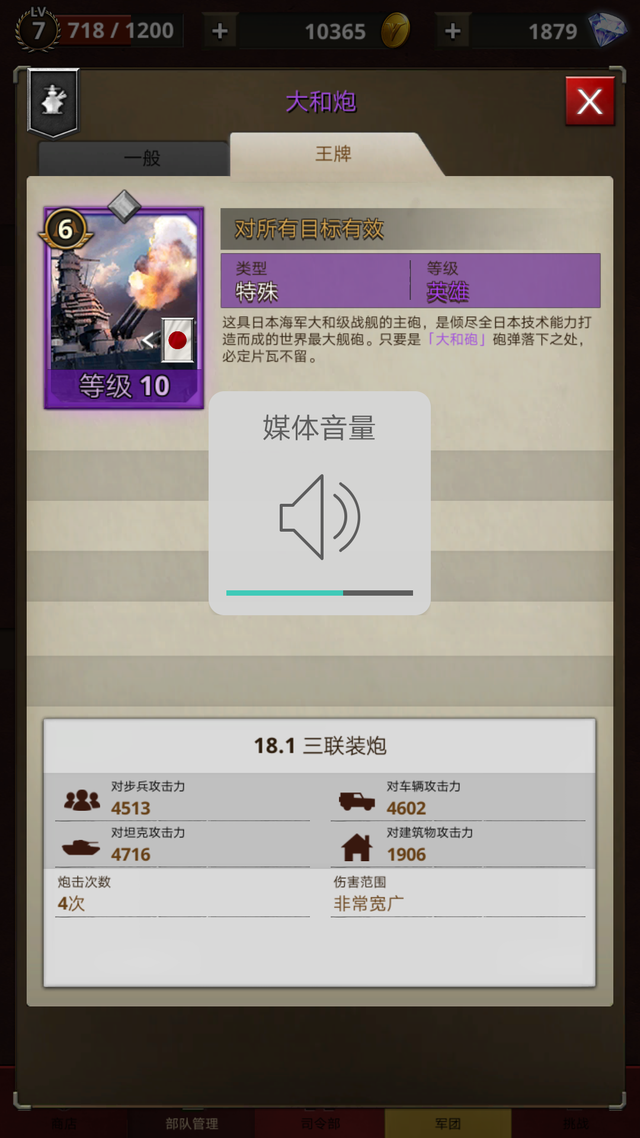Close the 大和炮 dialog with red X
640x1138 pixels.
pos(590,102)
